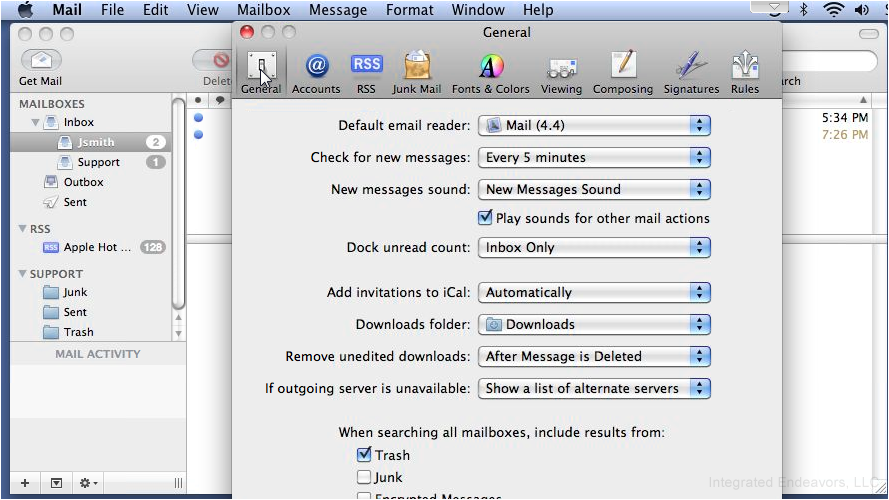The height and width of the screenshot is (500, 889).
Task: Open the Dock unread count dropdown
Action: (x=594, y=248)
